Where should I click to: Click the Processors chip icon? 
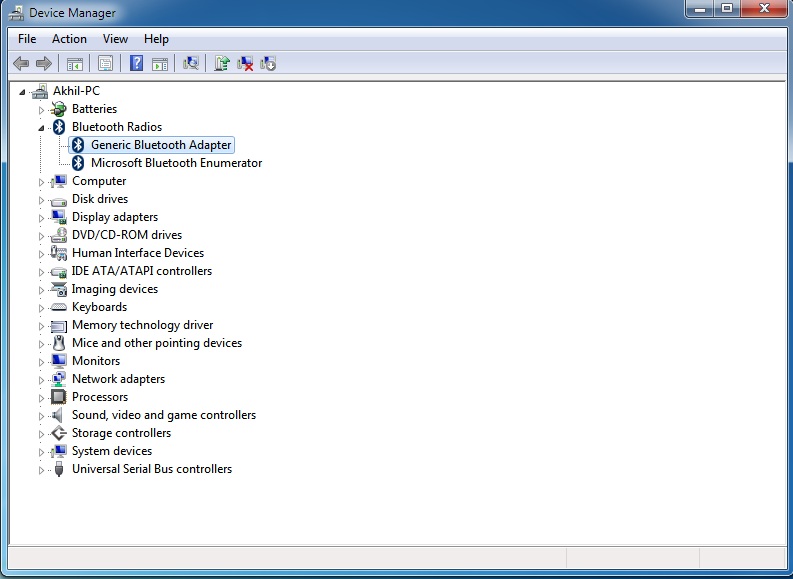pos(59,397)
